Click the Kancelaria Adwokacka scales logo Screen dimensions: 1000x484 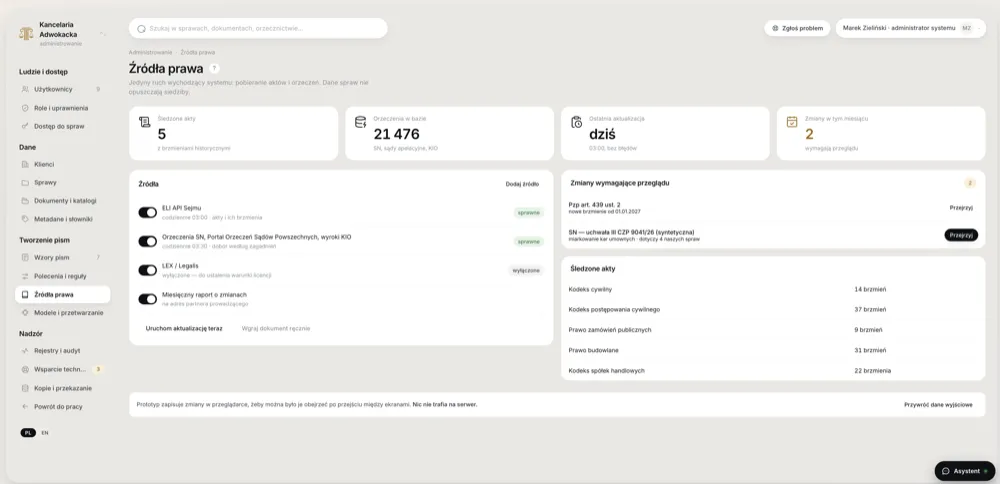(26, 34)
